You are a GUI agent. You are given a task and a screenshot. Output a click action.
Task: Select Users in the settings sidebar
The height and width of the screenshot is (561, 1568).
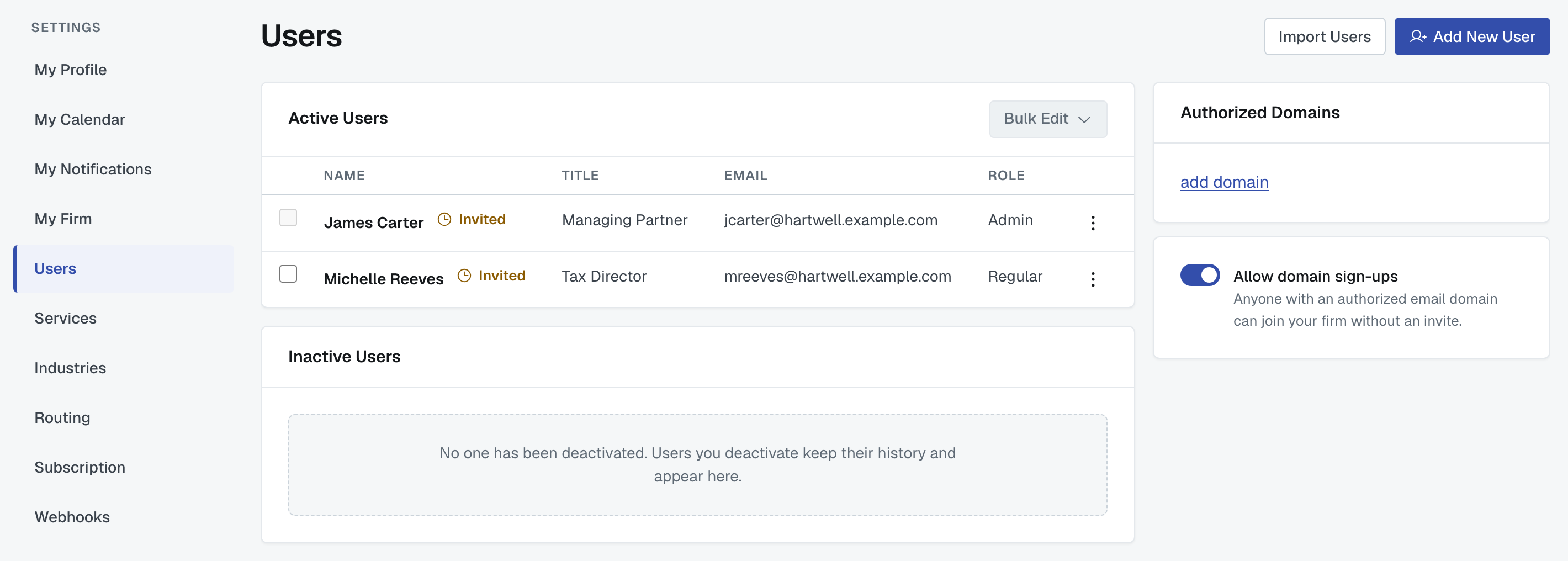[x=124, y=268]
